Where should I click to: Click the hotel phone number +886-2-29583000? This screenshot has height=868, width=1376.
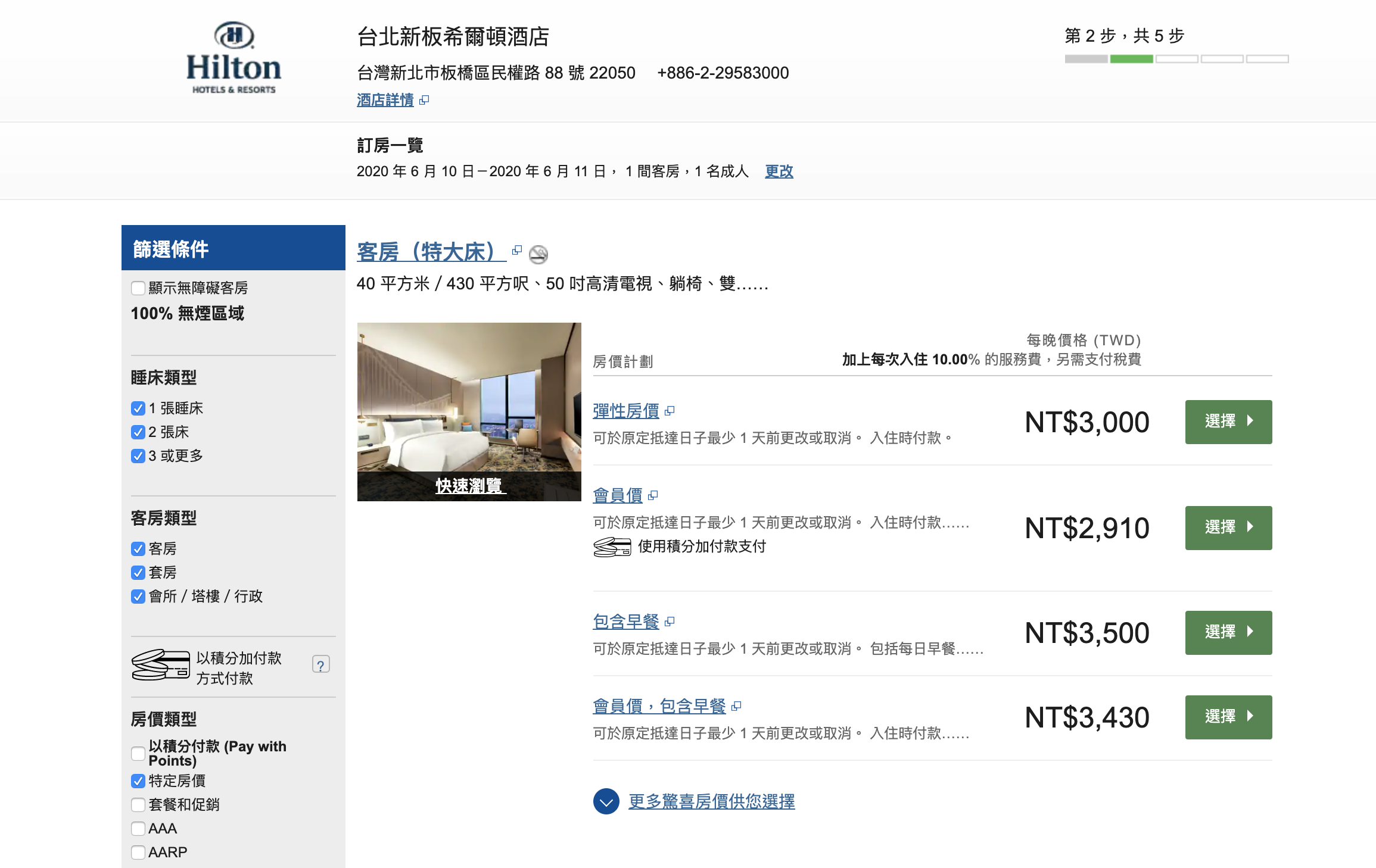coord(723,73)
